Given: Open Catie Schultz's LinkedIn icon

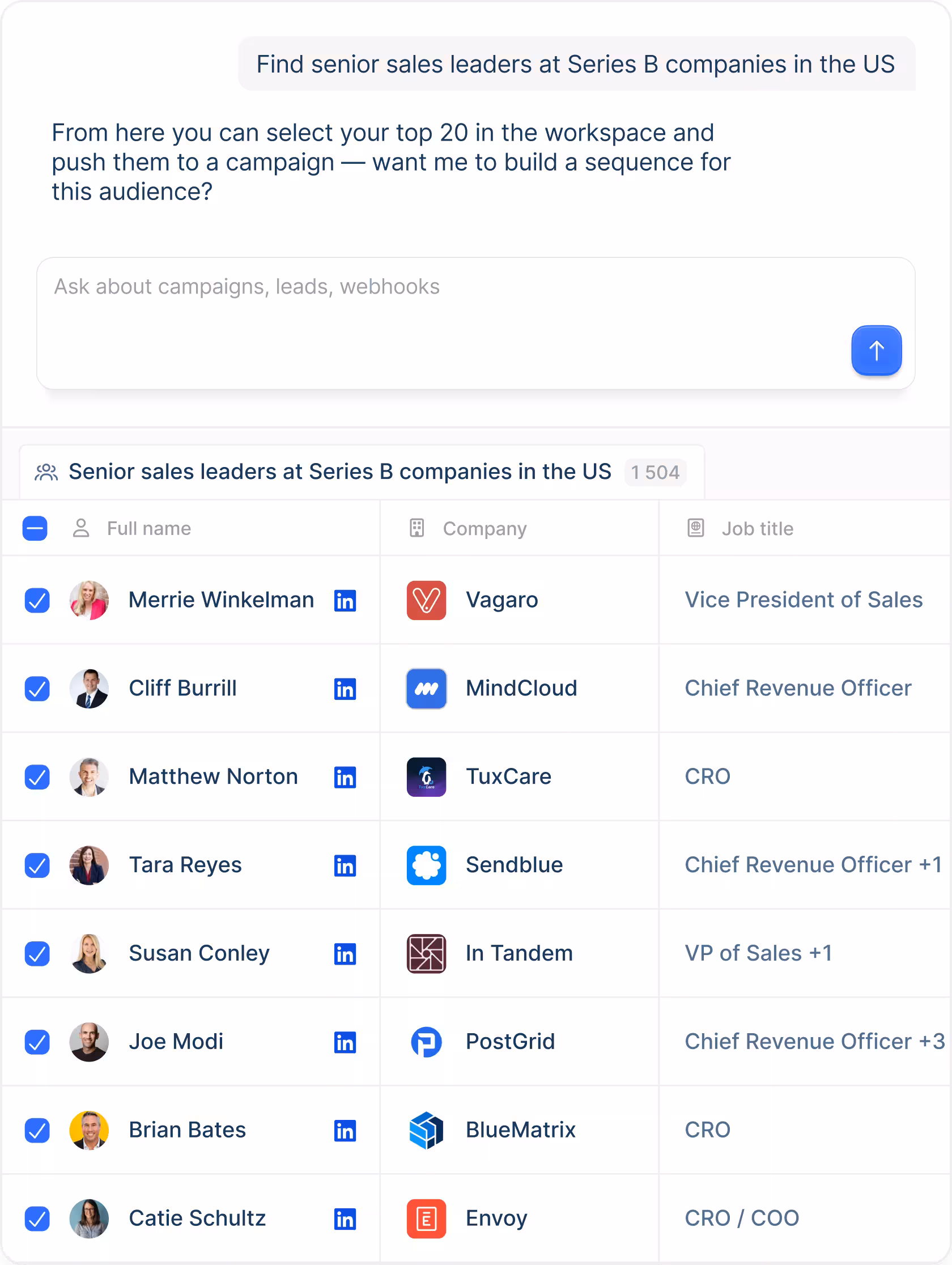Looking at the screenshot, I should (345, 1219).
